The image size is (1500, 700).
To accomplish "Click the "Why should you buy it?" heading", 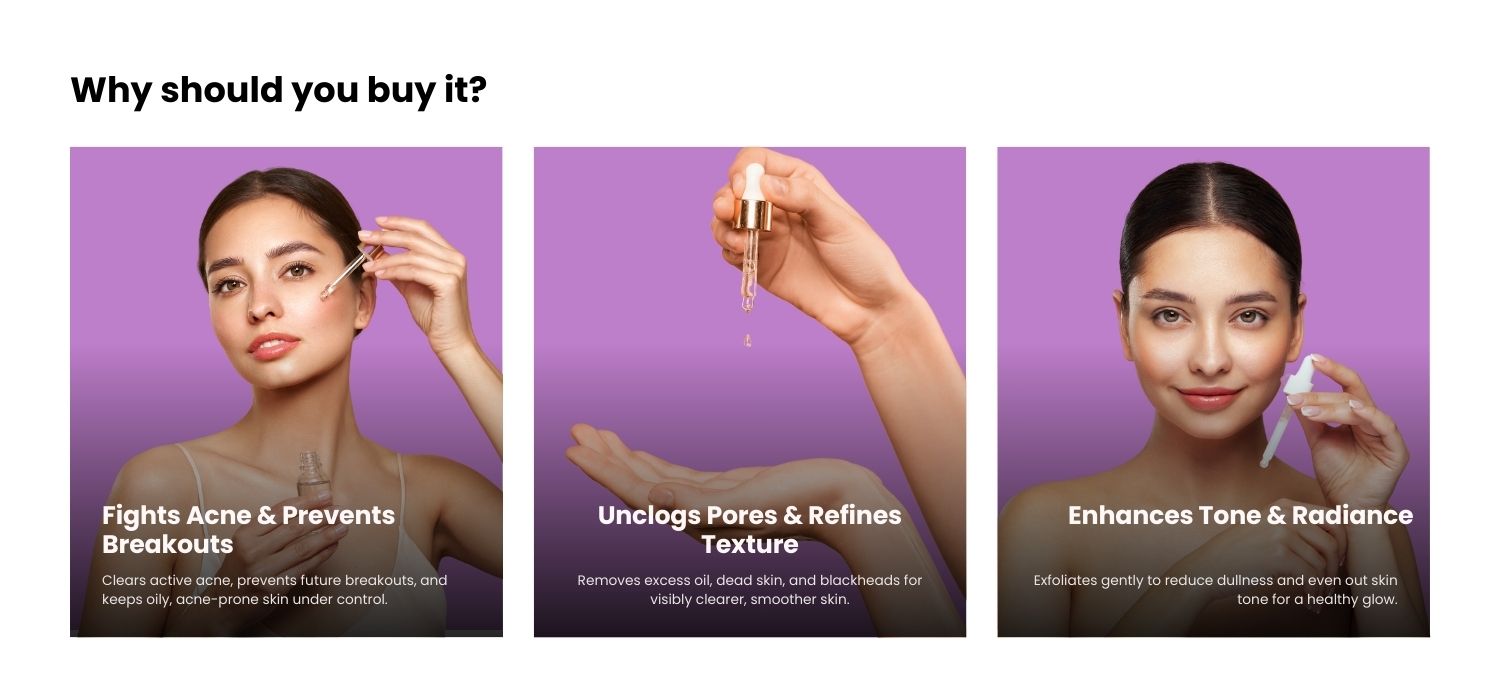I will point(278,90).
